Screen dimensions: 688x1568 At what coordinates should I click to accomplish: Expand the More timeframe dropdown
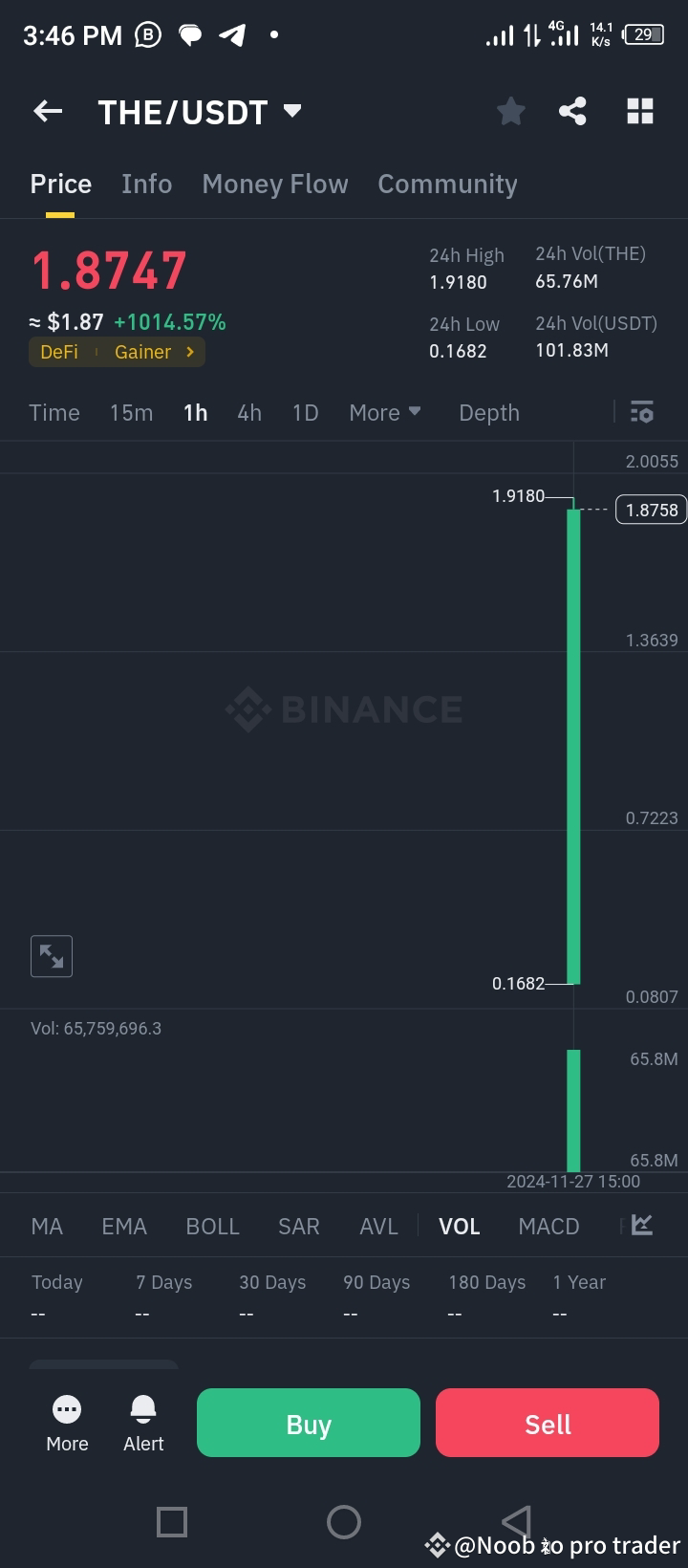click(x=384, y=412)
